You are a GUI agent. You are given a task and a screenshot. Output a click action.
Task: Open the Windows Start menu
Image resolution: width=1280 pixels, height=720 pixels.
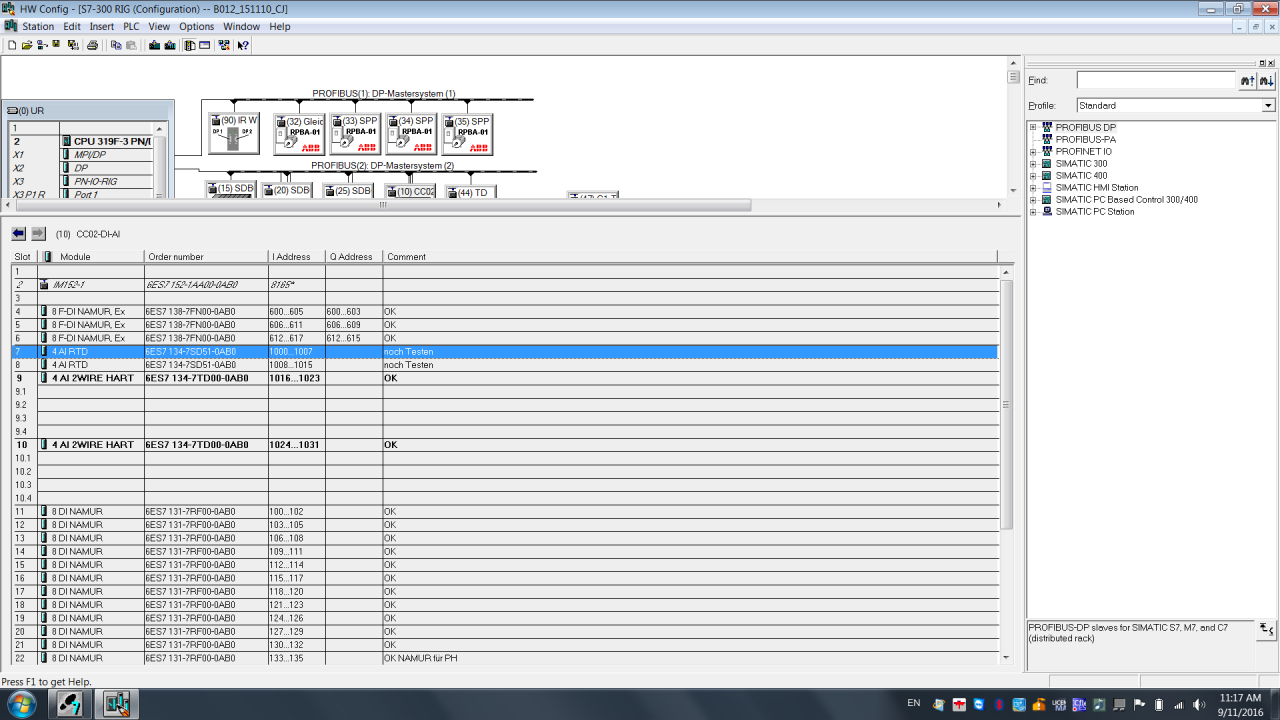point(21,704)
